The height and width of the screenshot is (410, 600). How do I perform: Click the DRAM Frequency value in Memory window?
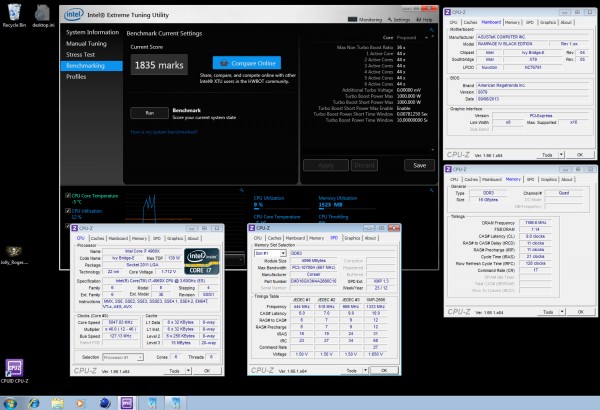[535, 222]
